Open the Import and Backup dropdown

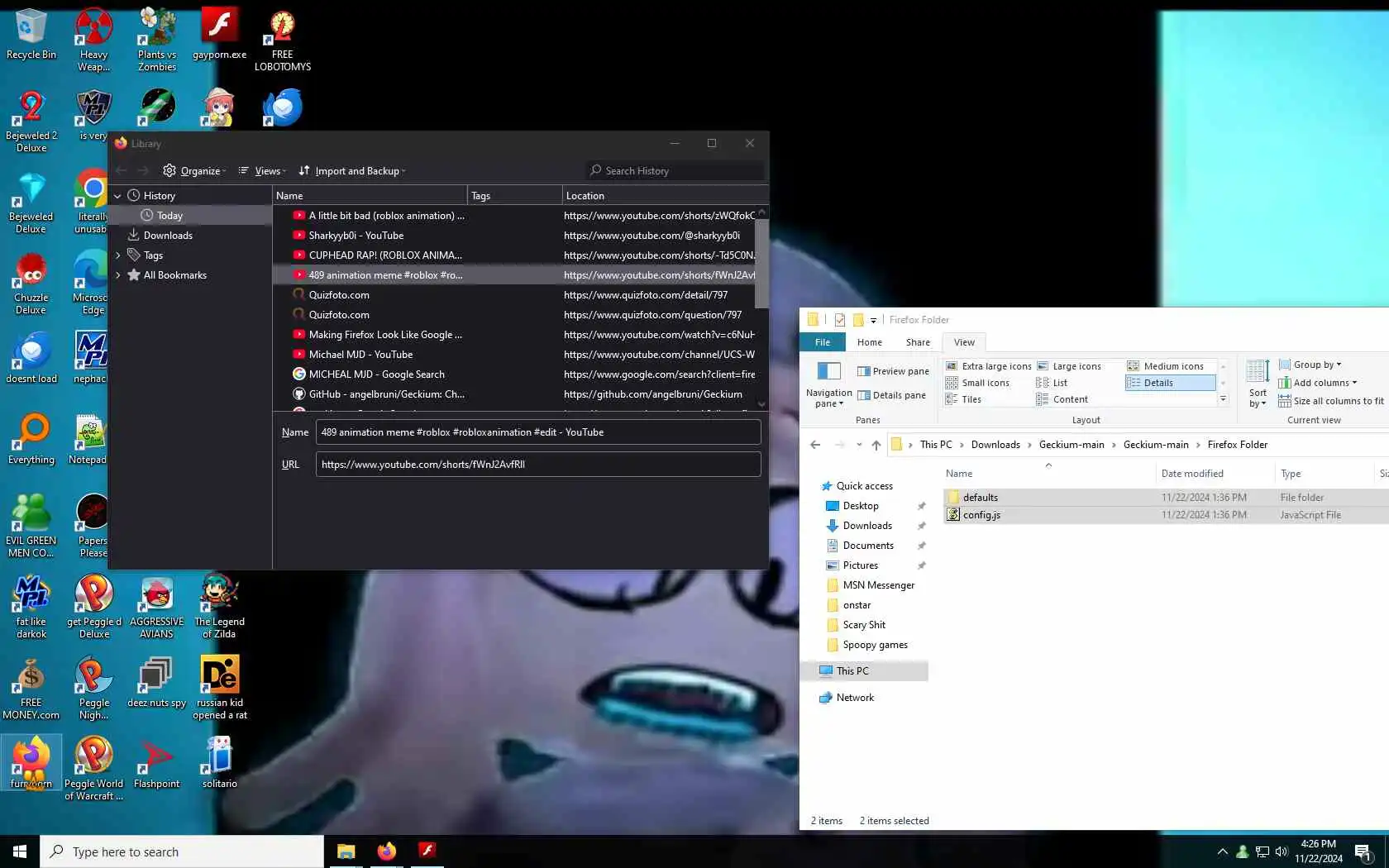(x=352, y=171)
